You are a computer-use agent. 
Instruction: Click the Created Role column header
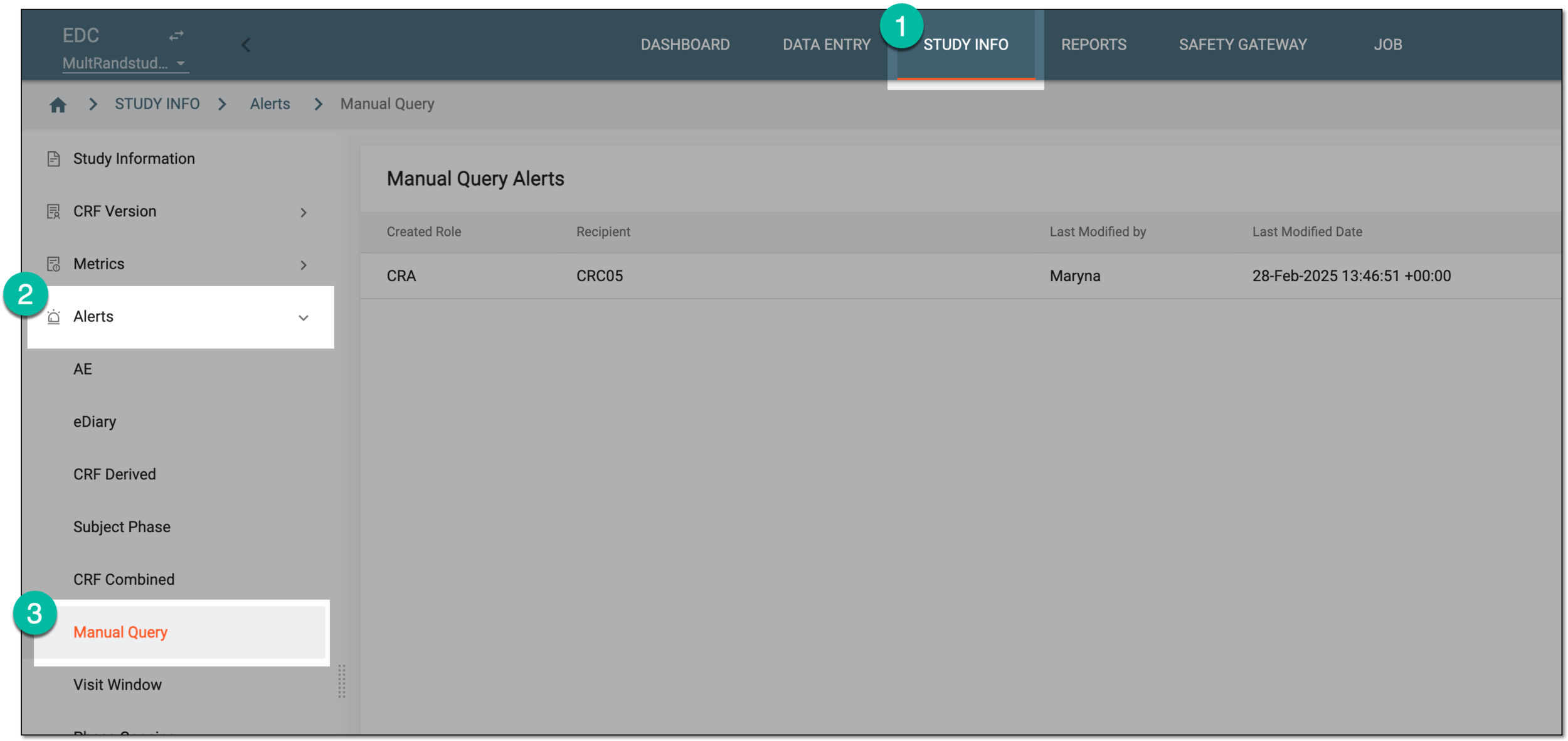tap(423, 232)
